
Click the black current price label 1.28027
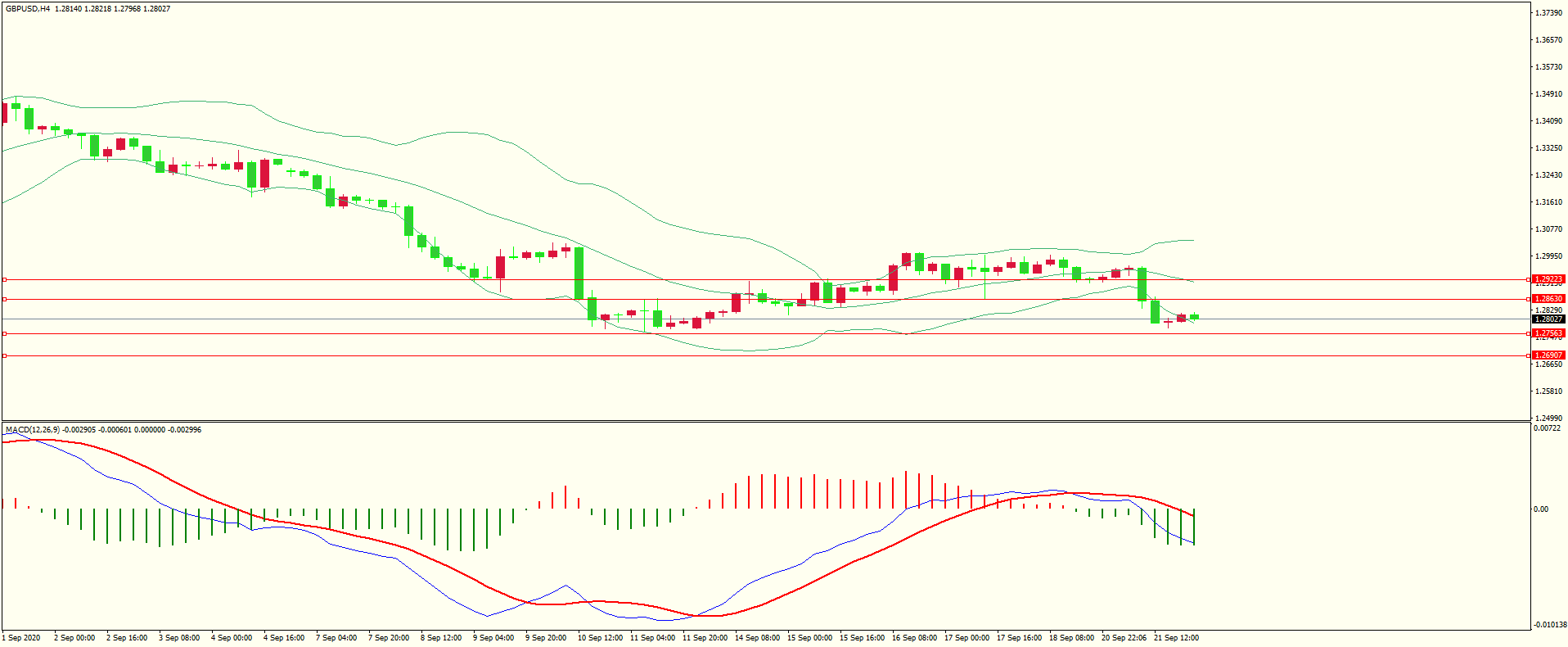tap(1548, 319)
